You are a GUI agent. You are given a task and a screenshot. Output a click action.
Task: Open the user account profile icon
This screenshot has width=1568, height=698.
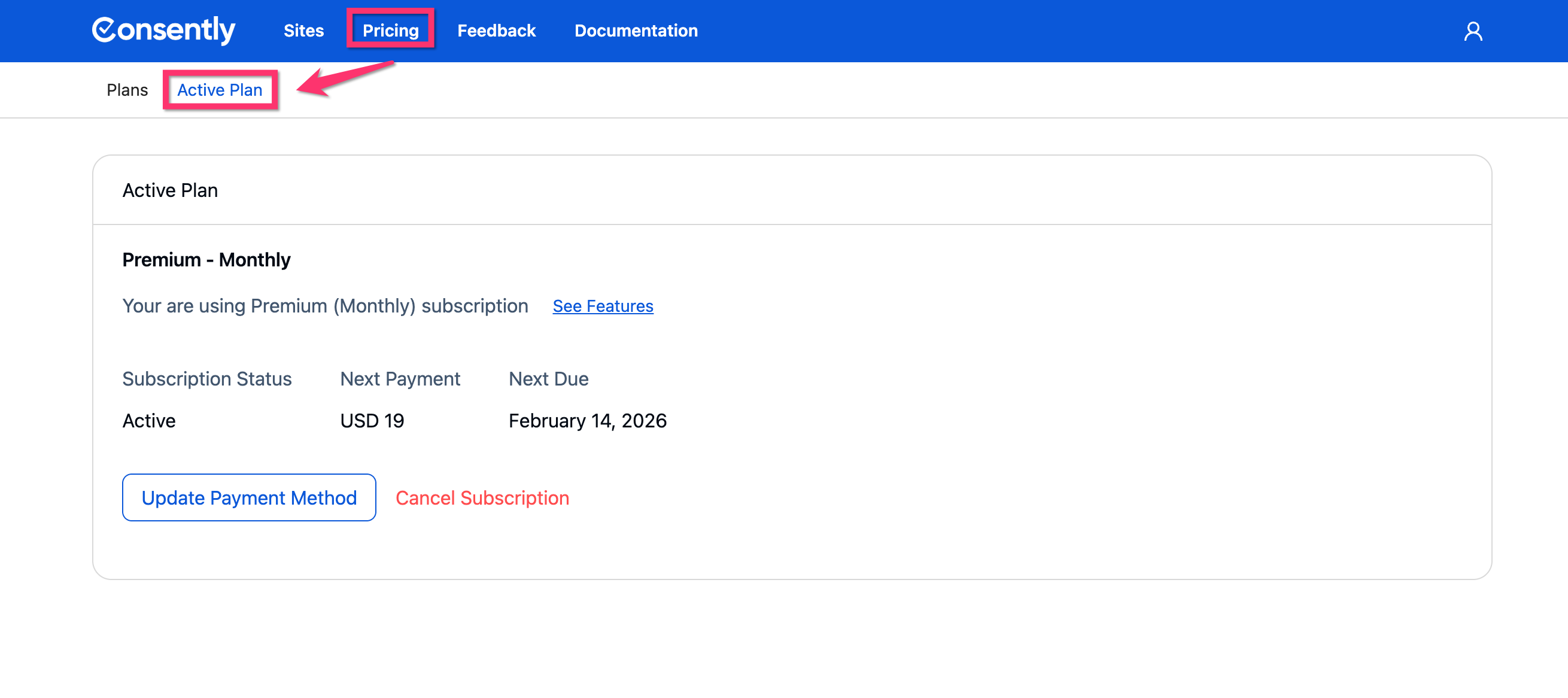1472,31
